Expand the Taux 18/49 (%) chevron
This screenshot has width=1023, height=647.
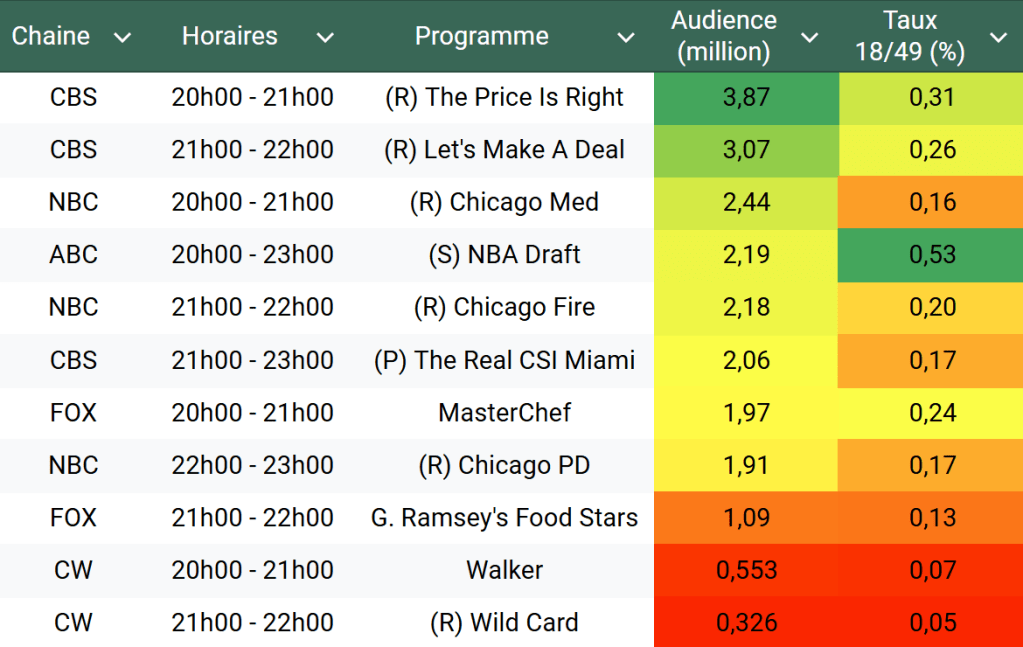click(x=998, y=38)
